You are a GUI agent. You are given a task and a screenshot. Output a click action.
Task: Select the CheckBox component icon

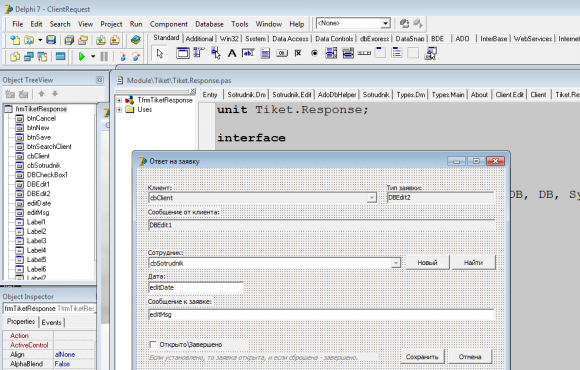click(298, 53)
